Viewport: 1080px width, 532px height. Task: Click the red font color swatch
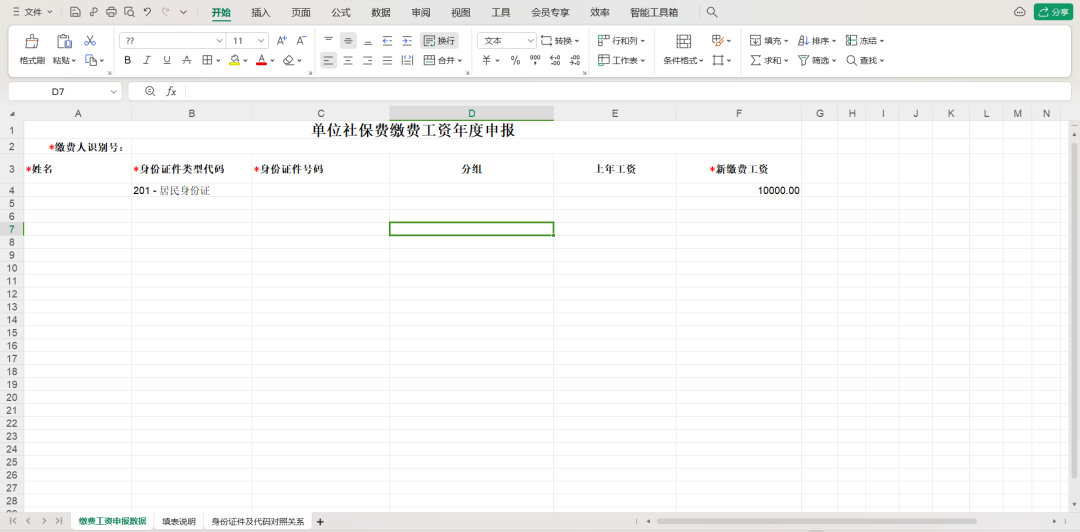(260, 60)
